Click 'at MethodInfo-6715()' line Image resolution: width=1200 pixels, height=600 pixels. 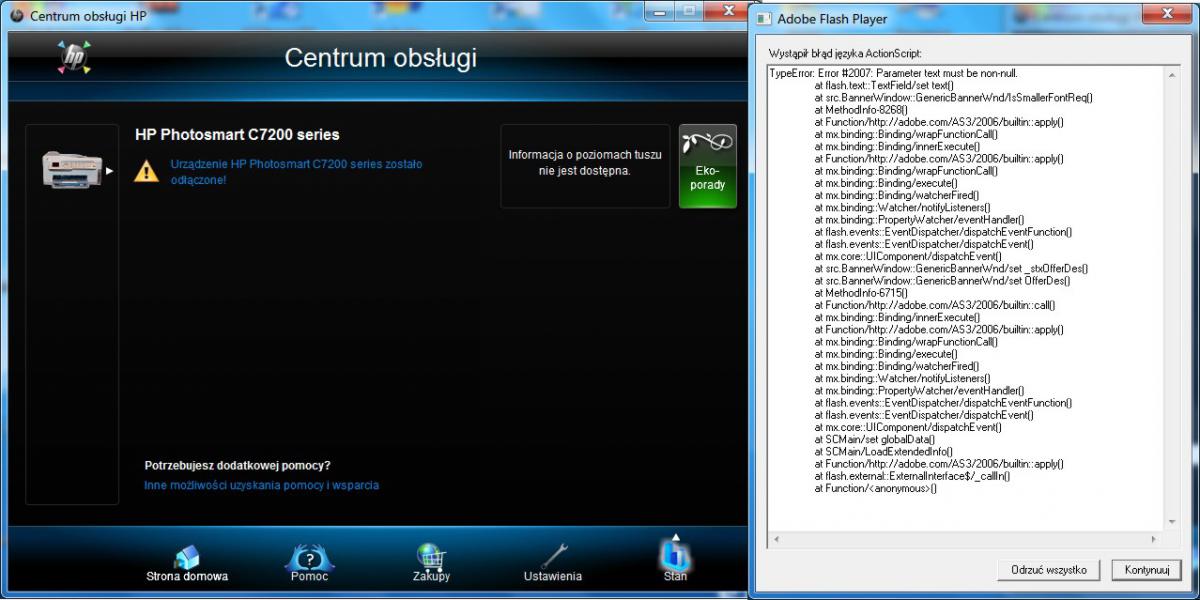point(861,293)
